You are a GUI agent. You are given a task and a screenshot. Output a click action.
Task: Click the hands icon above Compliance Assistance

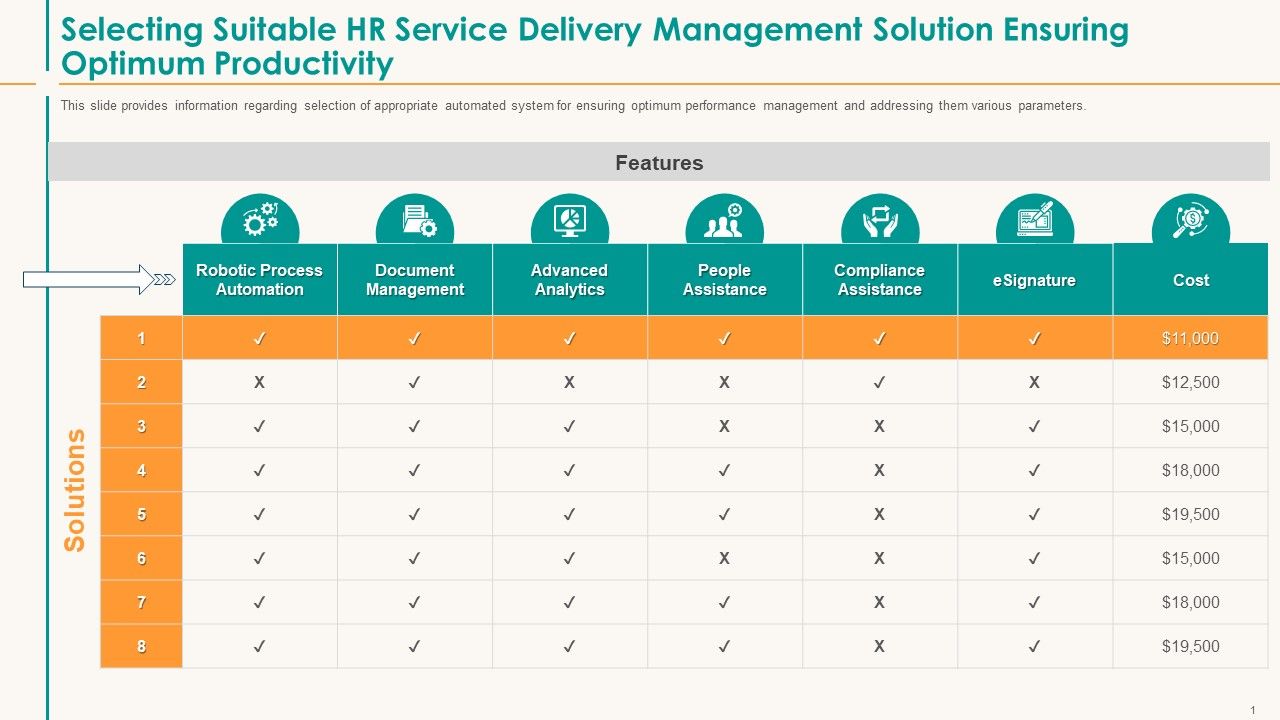click(880, 219)
